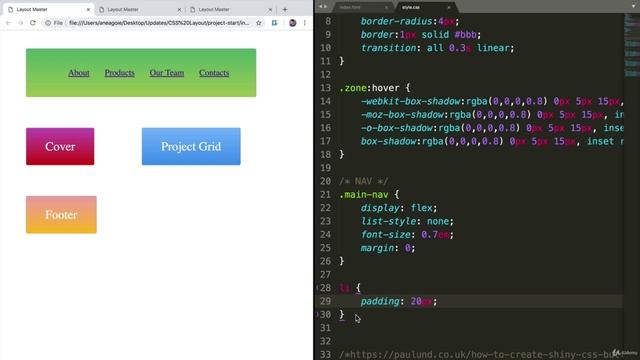
Task: Click line number 27 in the gutter
Action: point(325,275)
